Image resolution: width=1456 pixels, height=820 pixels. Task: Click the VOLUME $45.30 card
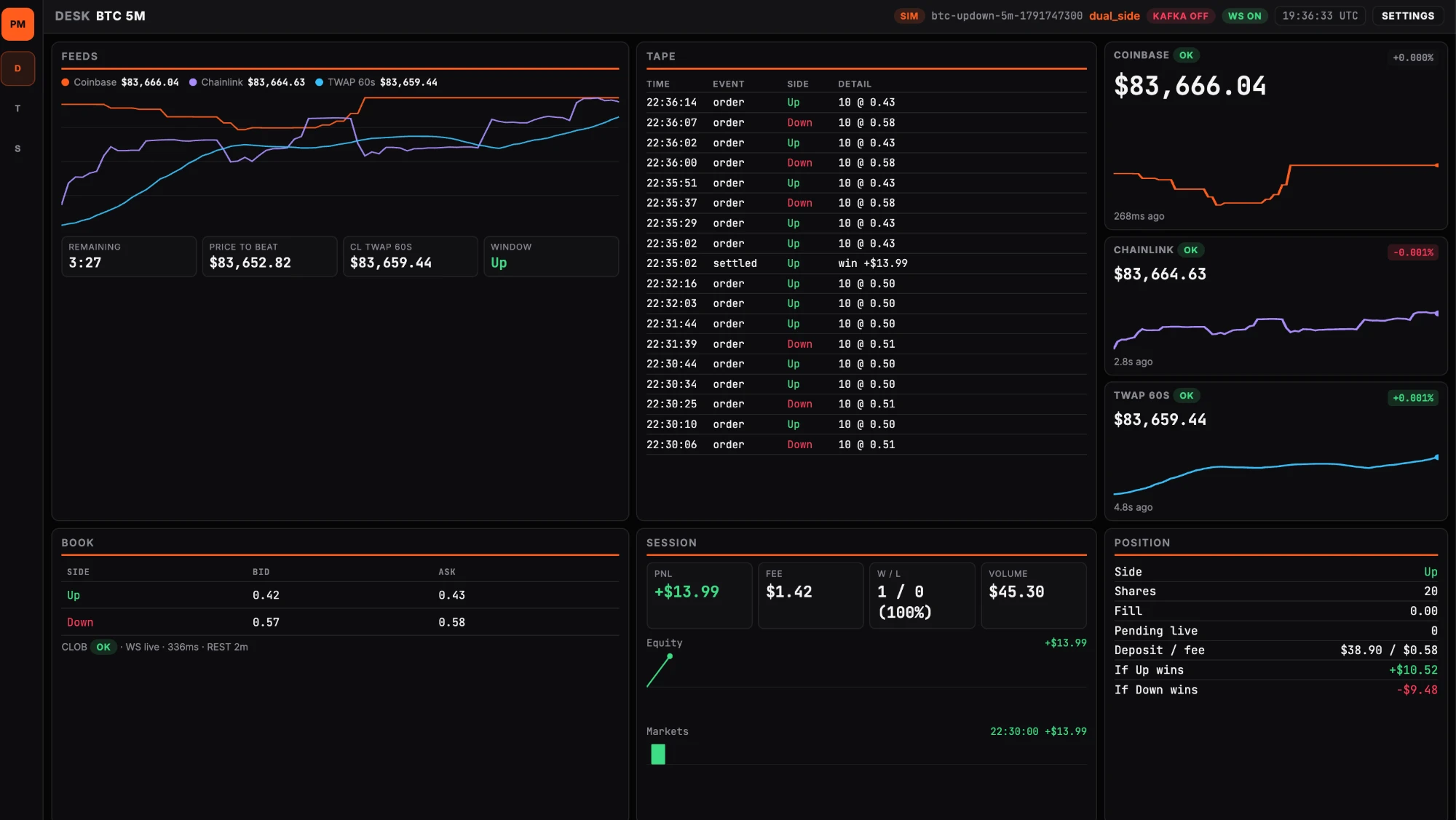coord(1034,595)
